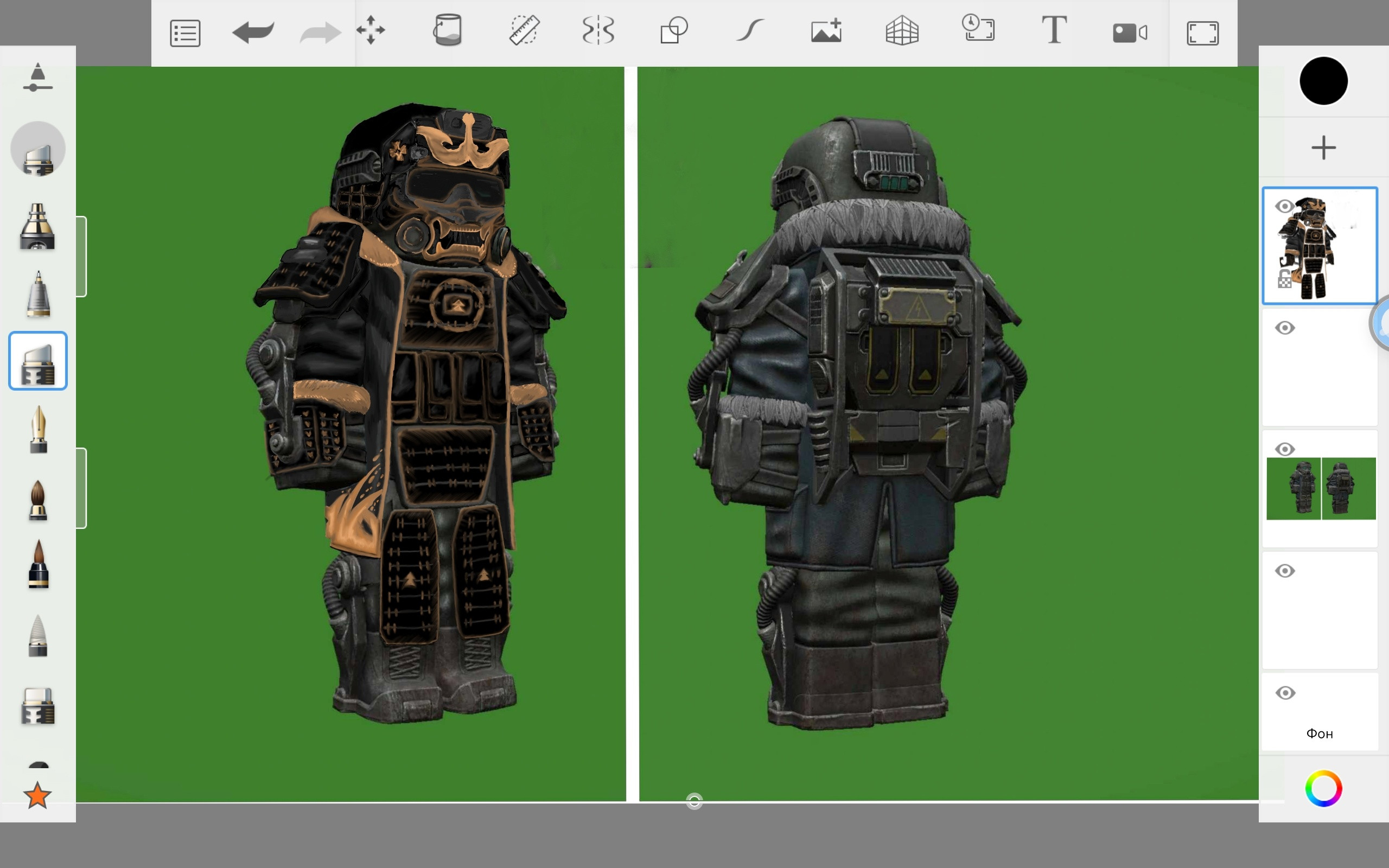Viewport: 1389px width, 868px height.
Task: Select the painted armor layer thumbnail
Action: click(x=1320, y=246)
